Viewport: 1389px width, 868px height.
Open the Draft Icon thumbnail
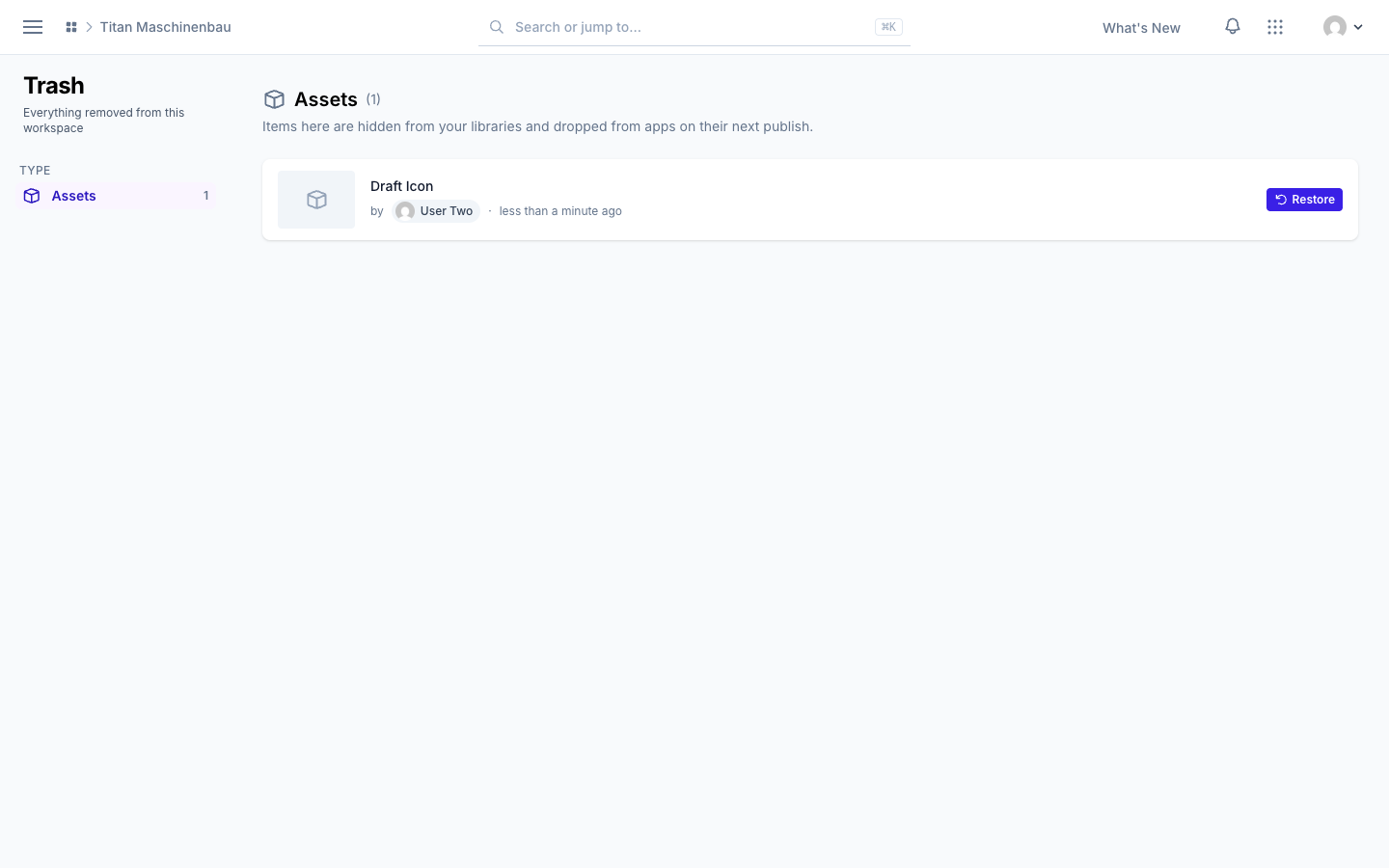tap(316, 200)
